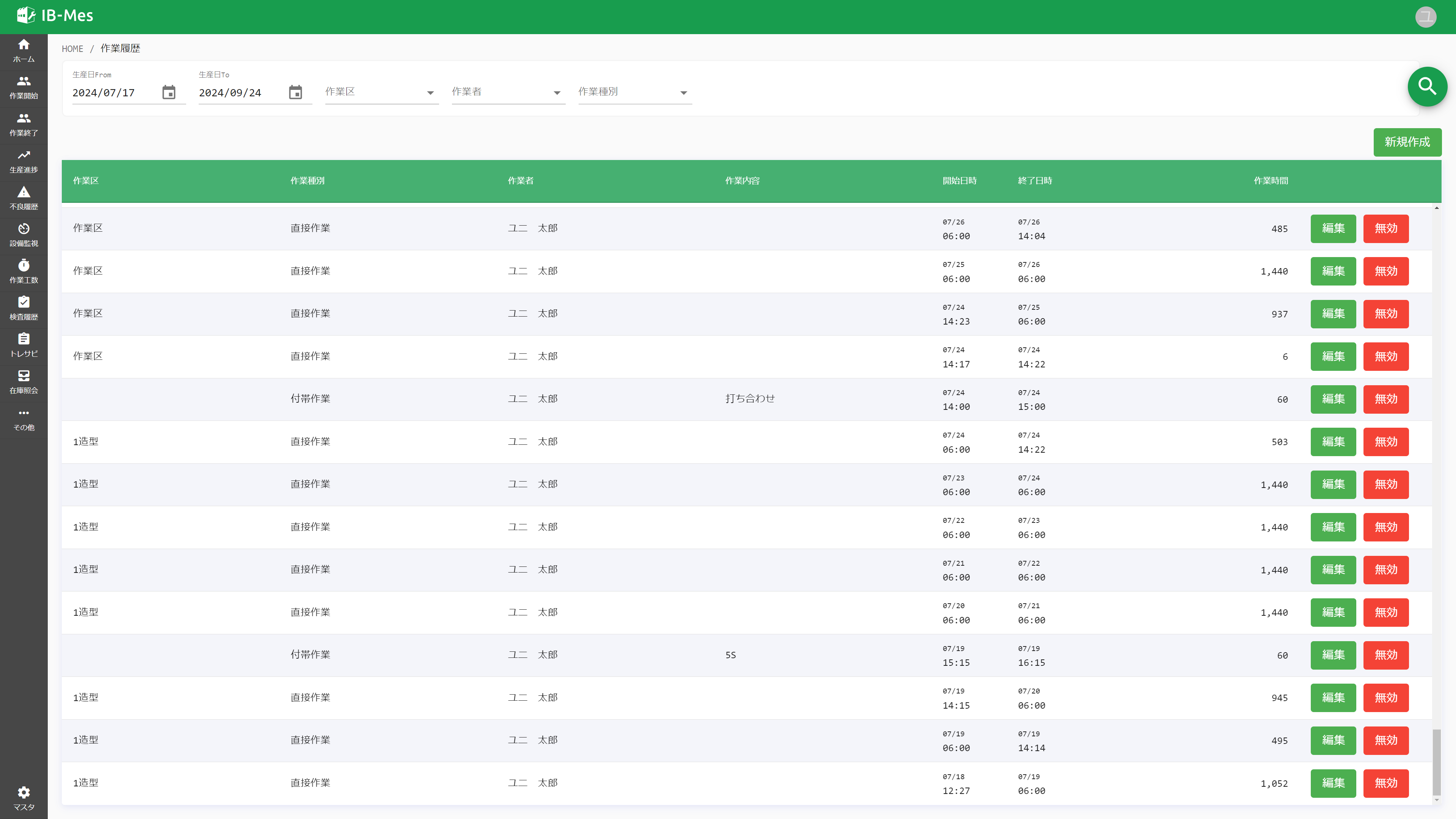1456x819 pixels.
Task: Click the 作業区 column header
Action: click(86, 181)
